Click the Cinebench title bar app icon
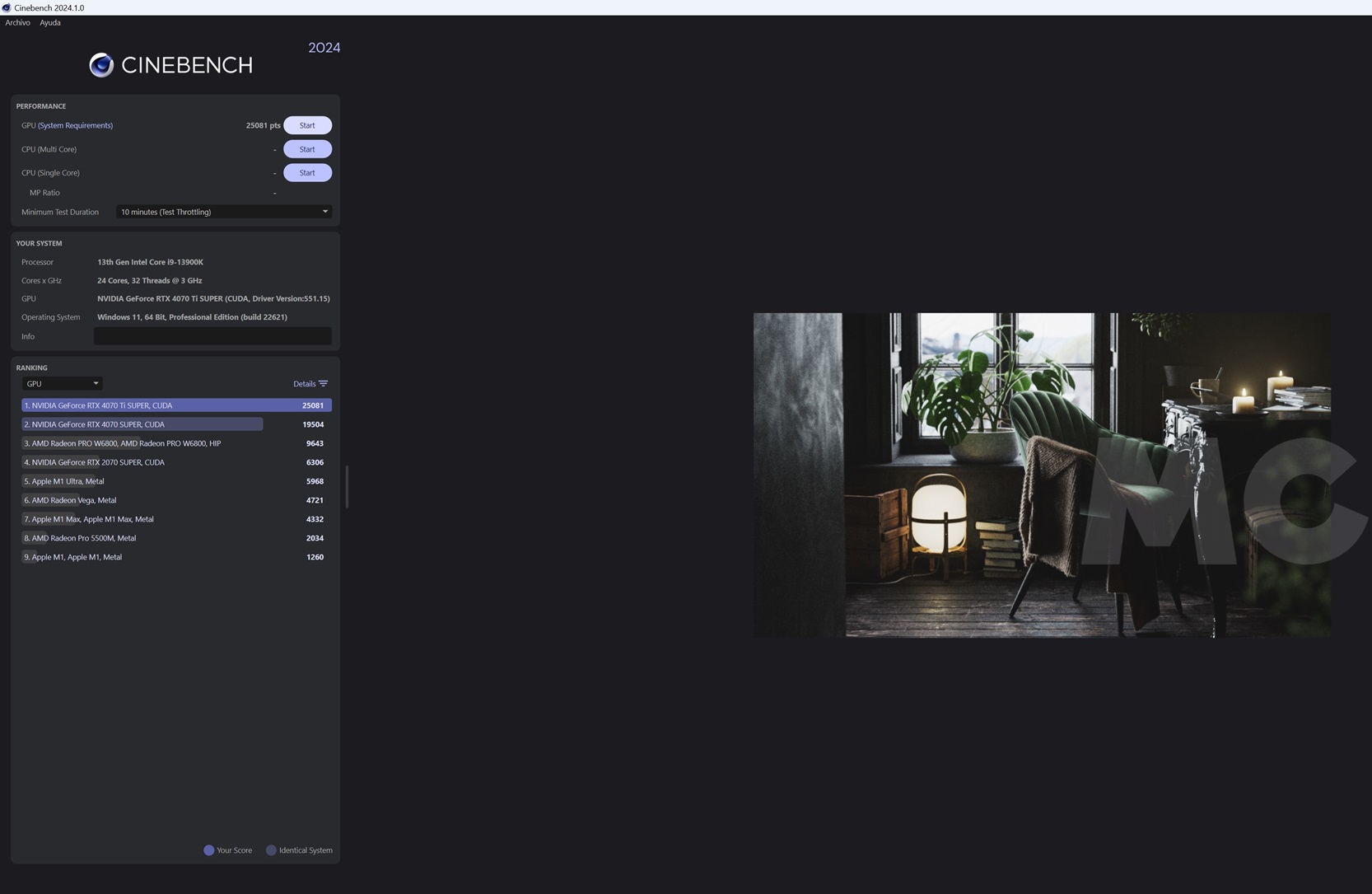Viewport: 1372px width, 894px height. (x=7, y=7)
